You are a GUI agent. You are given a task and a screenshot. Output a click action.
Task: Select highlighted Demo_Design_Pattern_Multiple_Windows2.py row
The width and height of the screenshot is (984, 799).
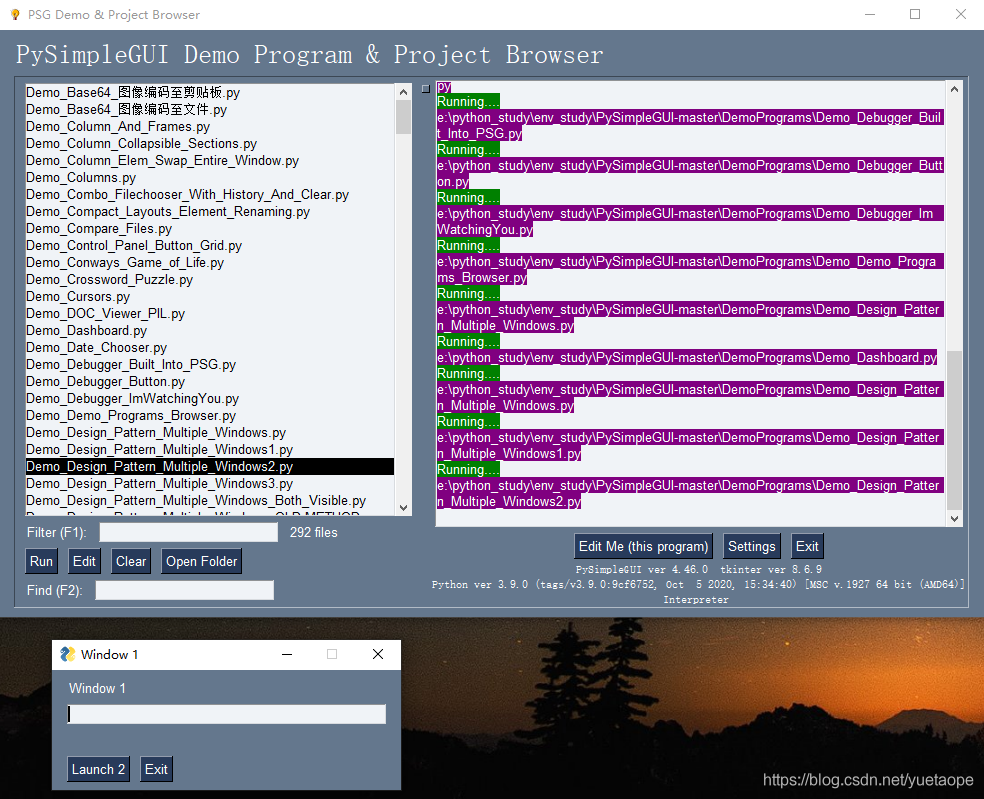click(210, 466)
